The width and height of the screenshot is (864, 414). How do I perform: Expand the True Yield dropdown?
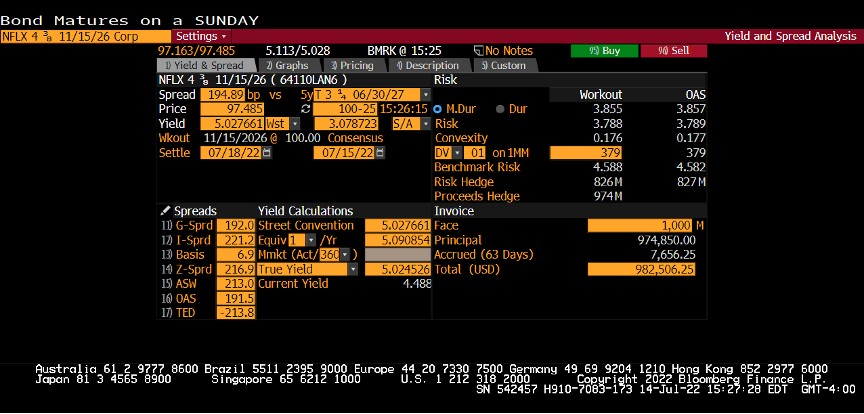tap(353, 269)
